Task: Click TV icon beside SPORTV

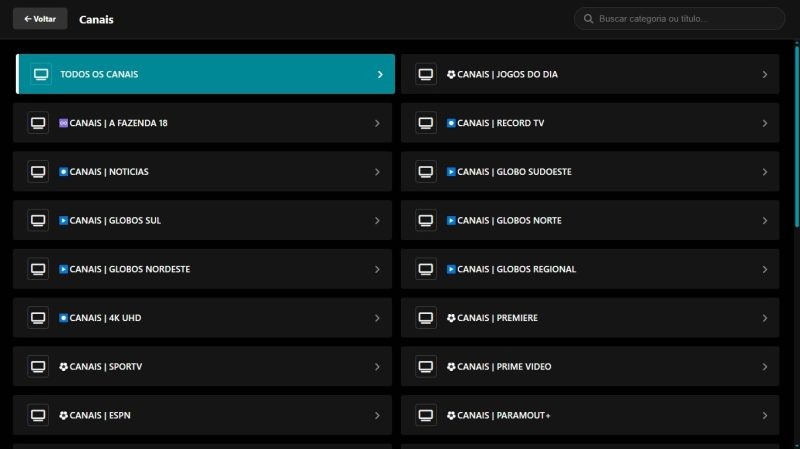Action: 38,366
